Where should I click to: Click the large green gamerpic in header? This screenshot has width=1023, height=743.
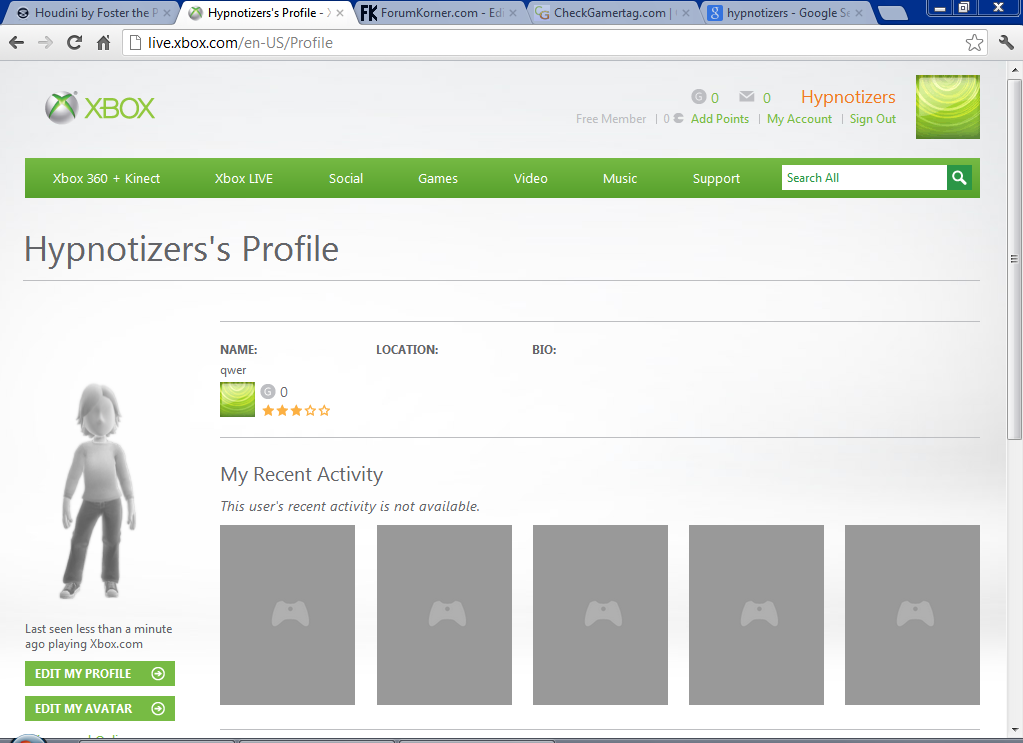(x=947, y=107)
